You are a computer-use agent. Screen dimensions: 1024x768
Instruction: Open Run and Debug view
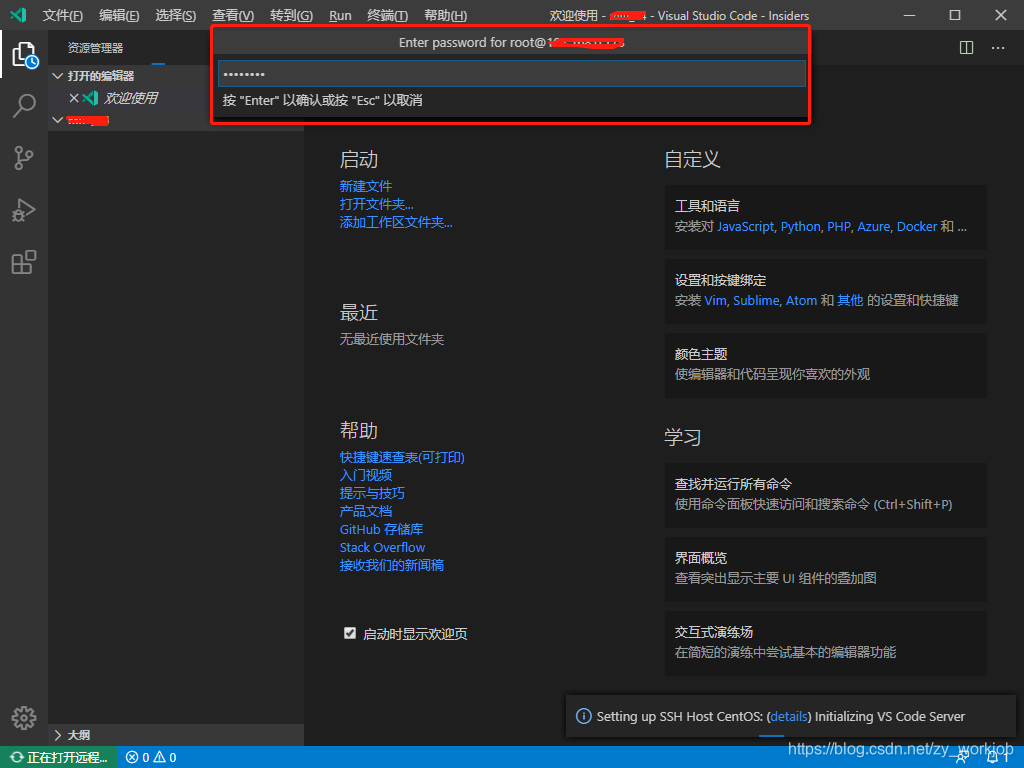(x=24, y=210)
